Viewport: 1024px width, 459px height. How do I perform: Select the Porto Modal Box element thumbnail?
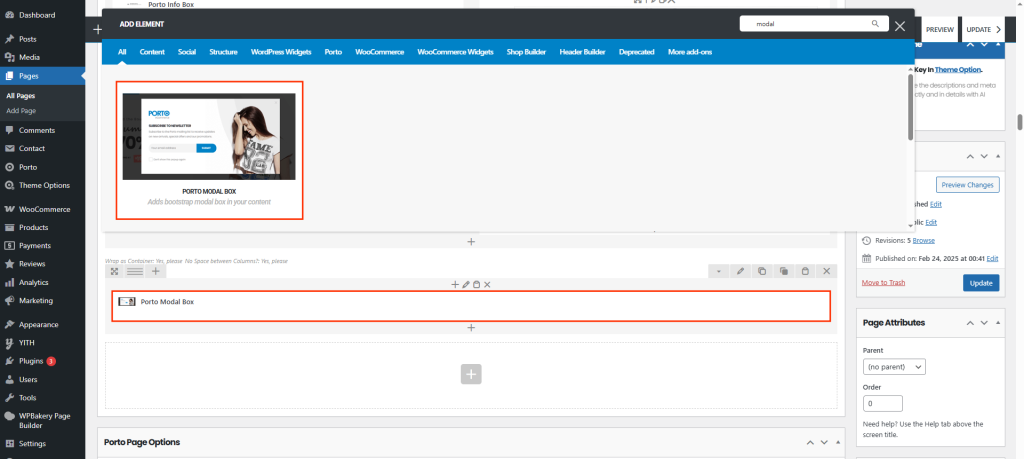tap(209, 136)
